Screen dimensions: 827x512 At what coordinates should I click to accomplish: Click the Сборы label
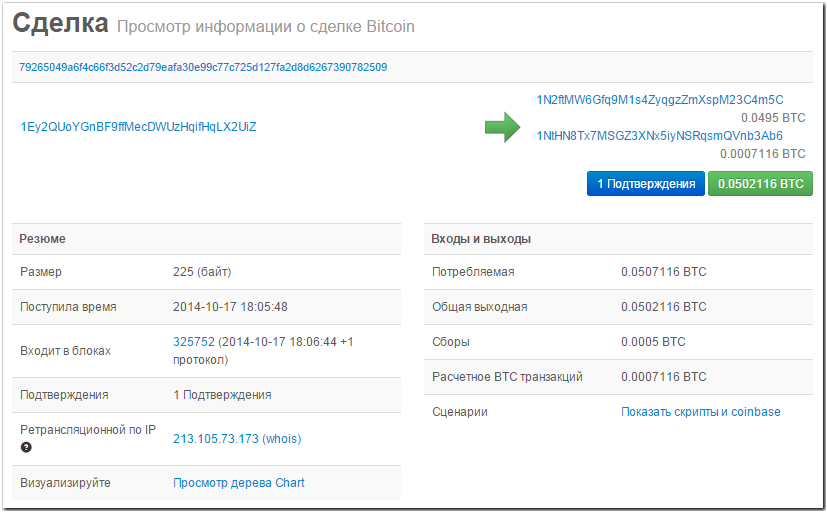[450, 342]
